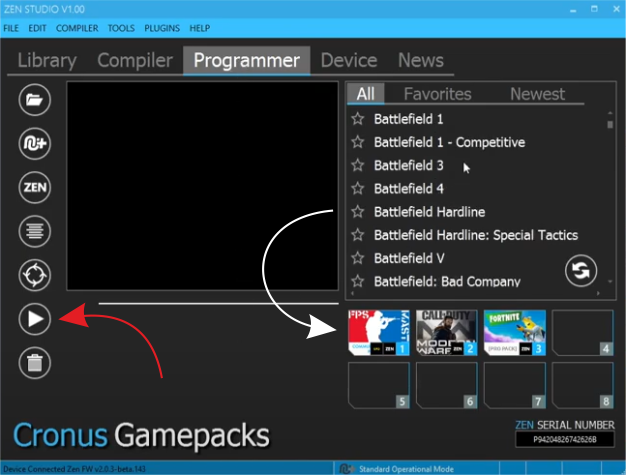Switch to the Device tab
Image resolution: width=626 pixels, height=475 pixels.
(x=348, y=61)
